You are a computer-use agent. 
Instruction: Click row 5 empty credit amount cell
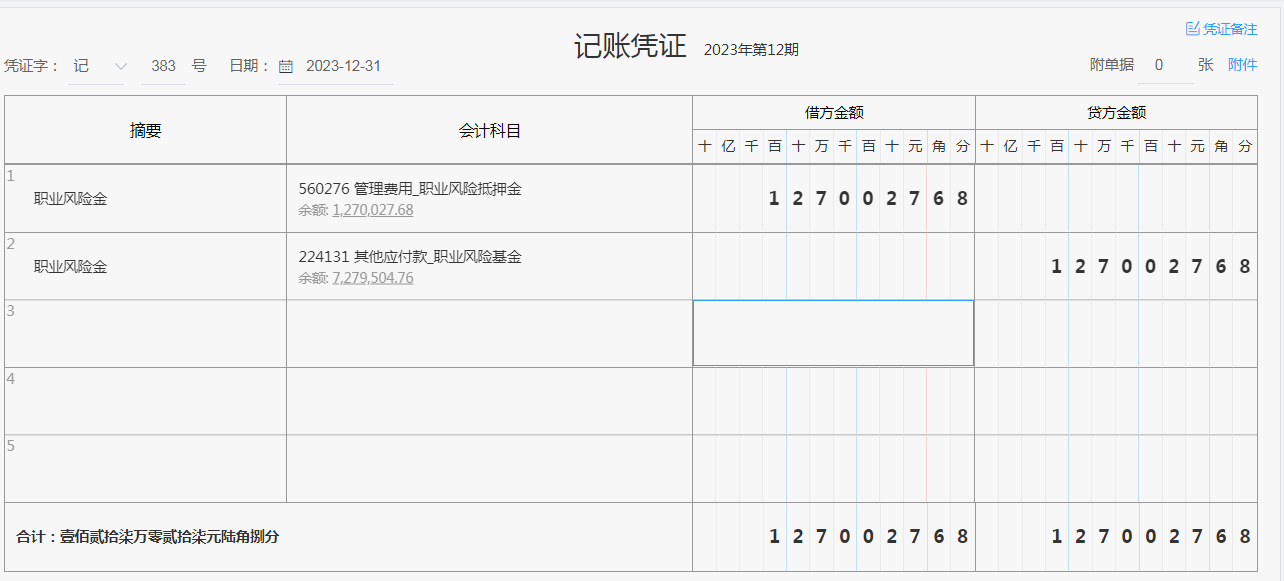(x=1116, y=468)
